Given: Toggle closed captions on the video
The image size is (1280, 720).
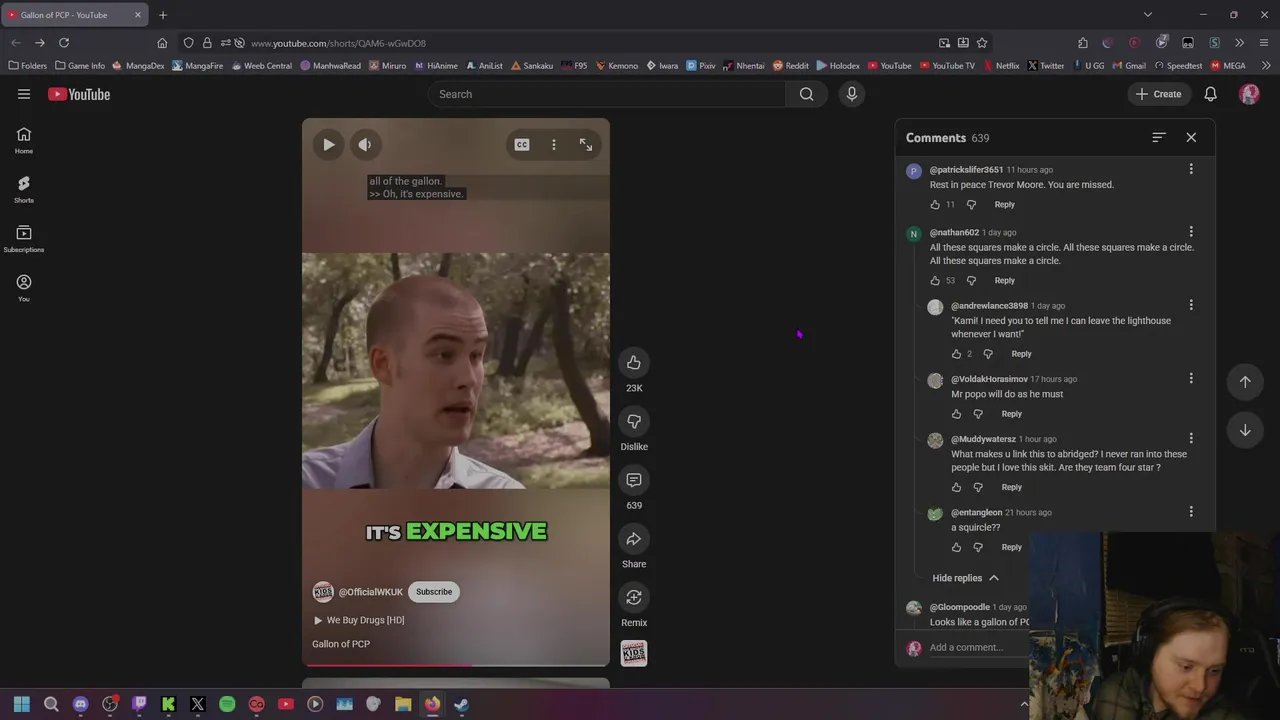Looking at the screenshot, I should (x=522, y=145).
